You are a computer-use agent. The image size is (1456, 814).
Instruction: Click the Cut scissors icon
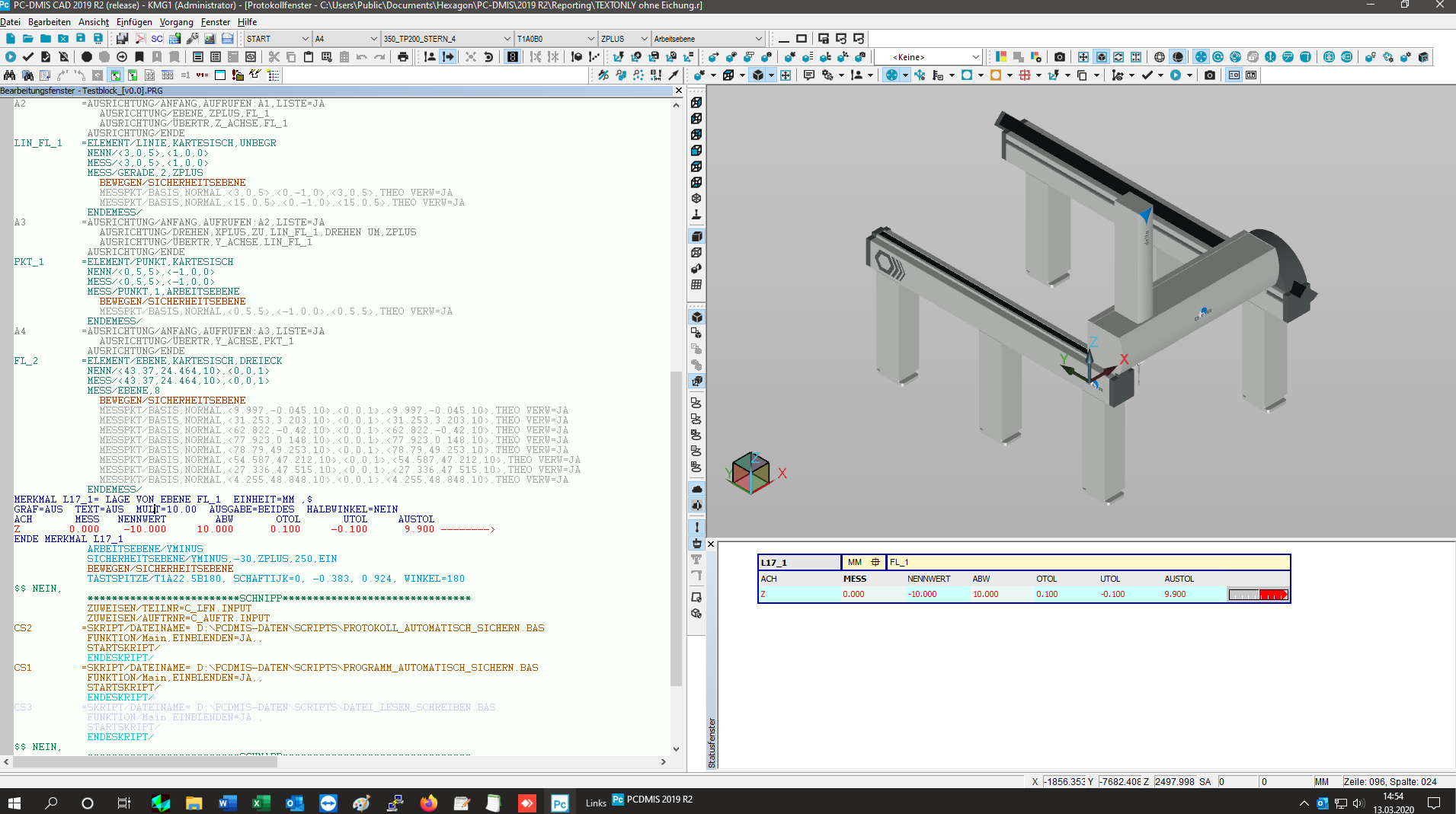274,56
